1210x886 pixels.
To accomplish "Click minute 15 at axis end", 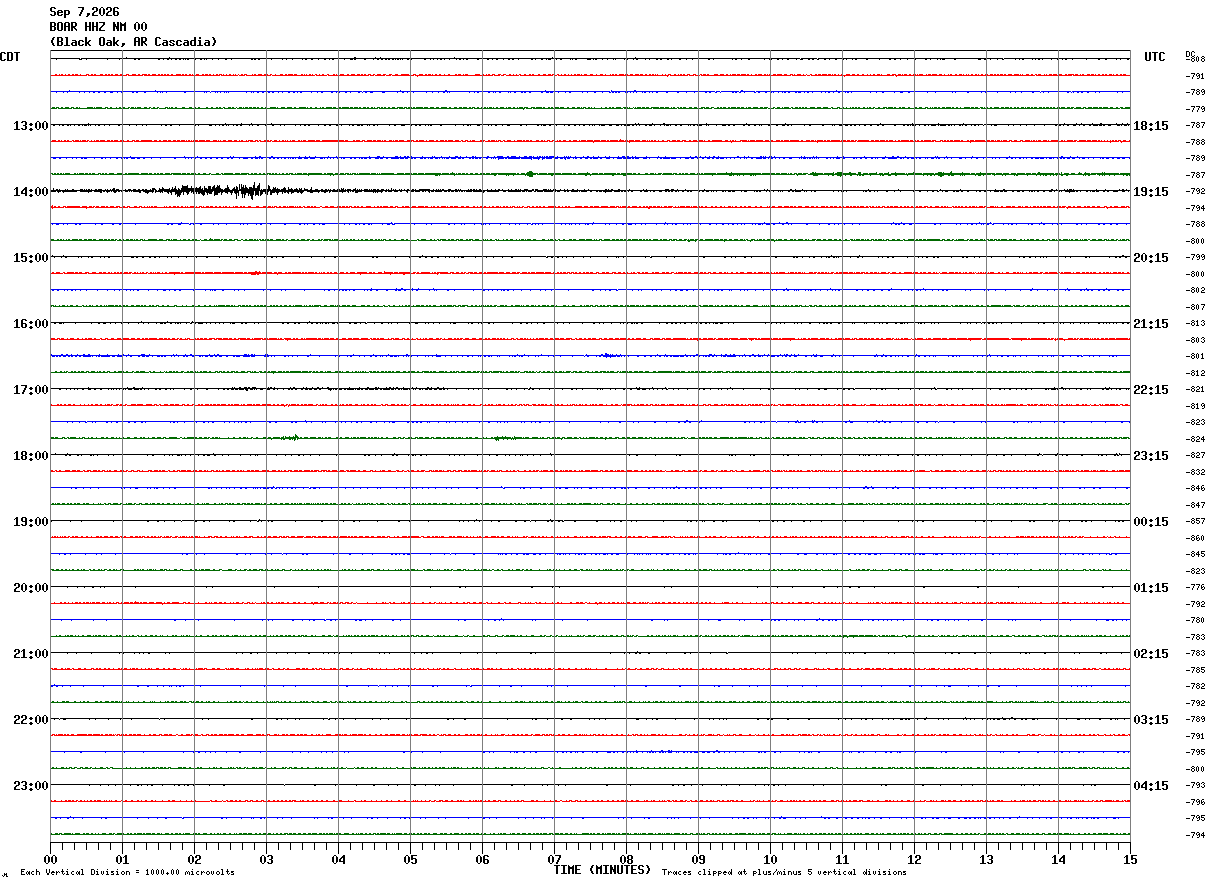I will coord(1130,859).
